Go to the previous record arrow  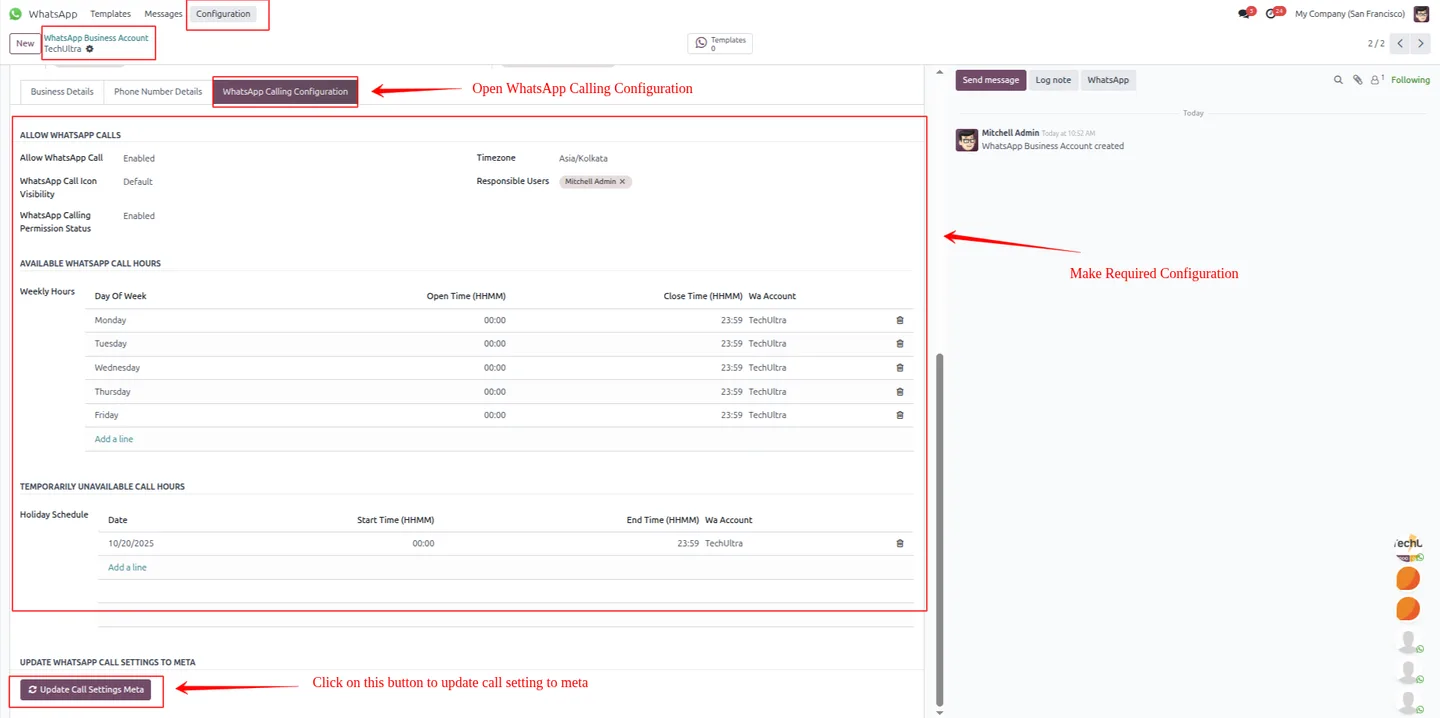[1400, 43]
